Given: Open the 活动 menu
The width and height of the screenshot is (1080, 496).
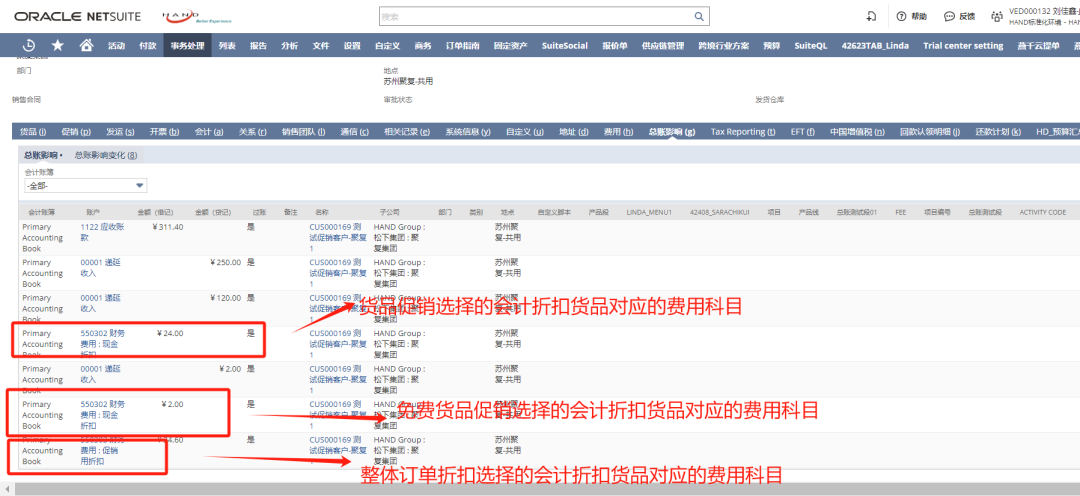Looking at the screenshot, I should coord(116,45).
